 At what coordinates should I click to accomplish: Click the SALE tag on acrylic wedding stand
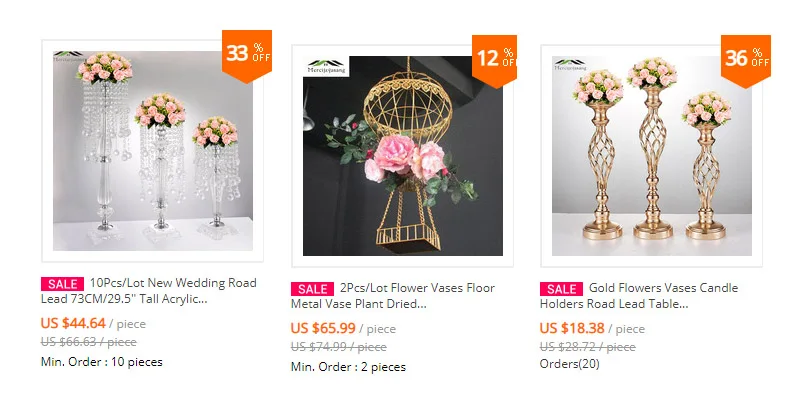click(62, 284)
